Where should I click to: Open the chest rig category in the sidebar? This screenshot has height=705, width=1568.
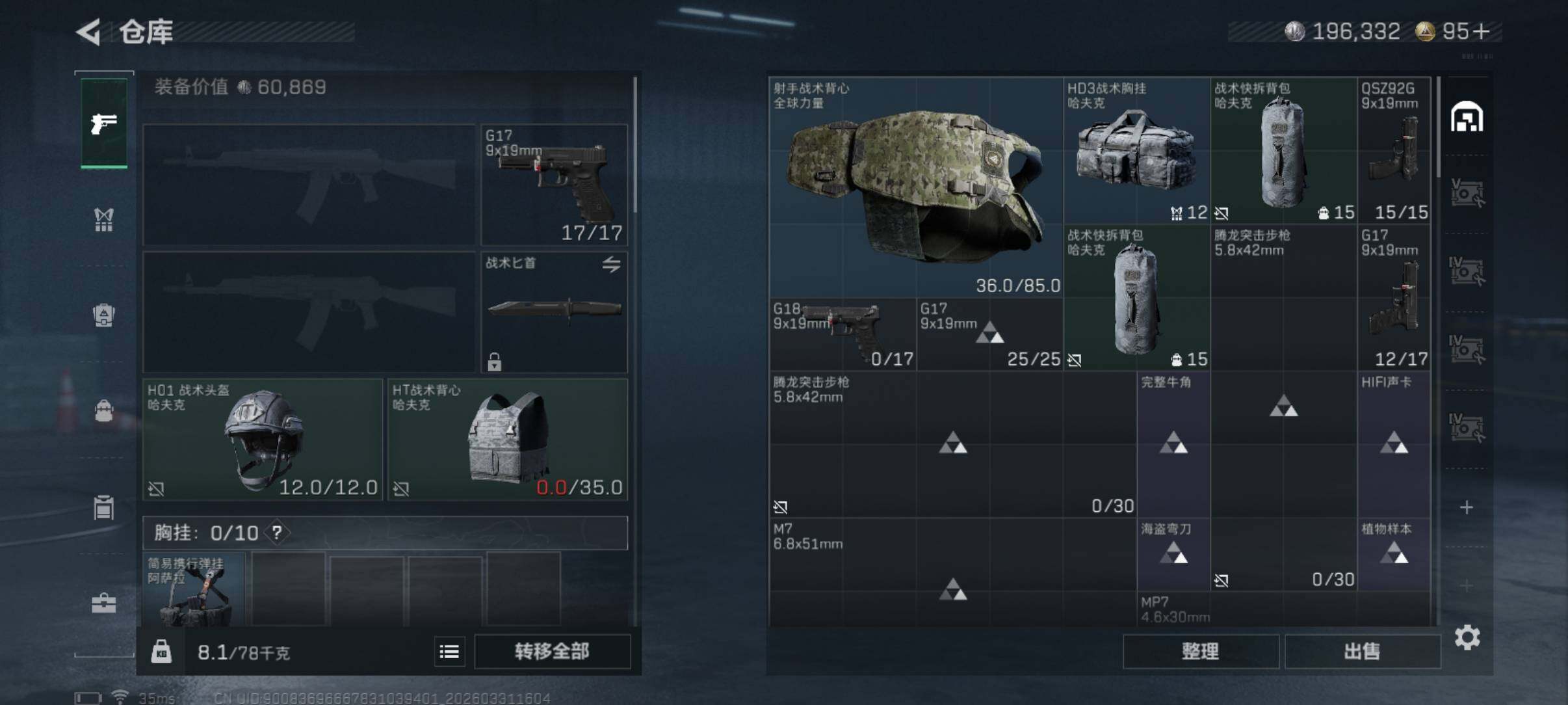click(x=104, y=219)
